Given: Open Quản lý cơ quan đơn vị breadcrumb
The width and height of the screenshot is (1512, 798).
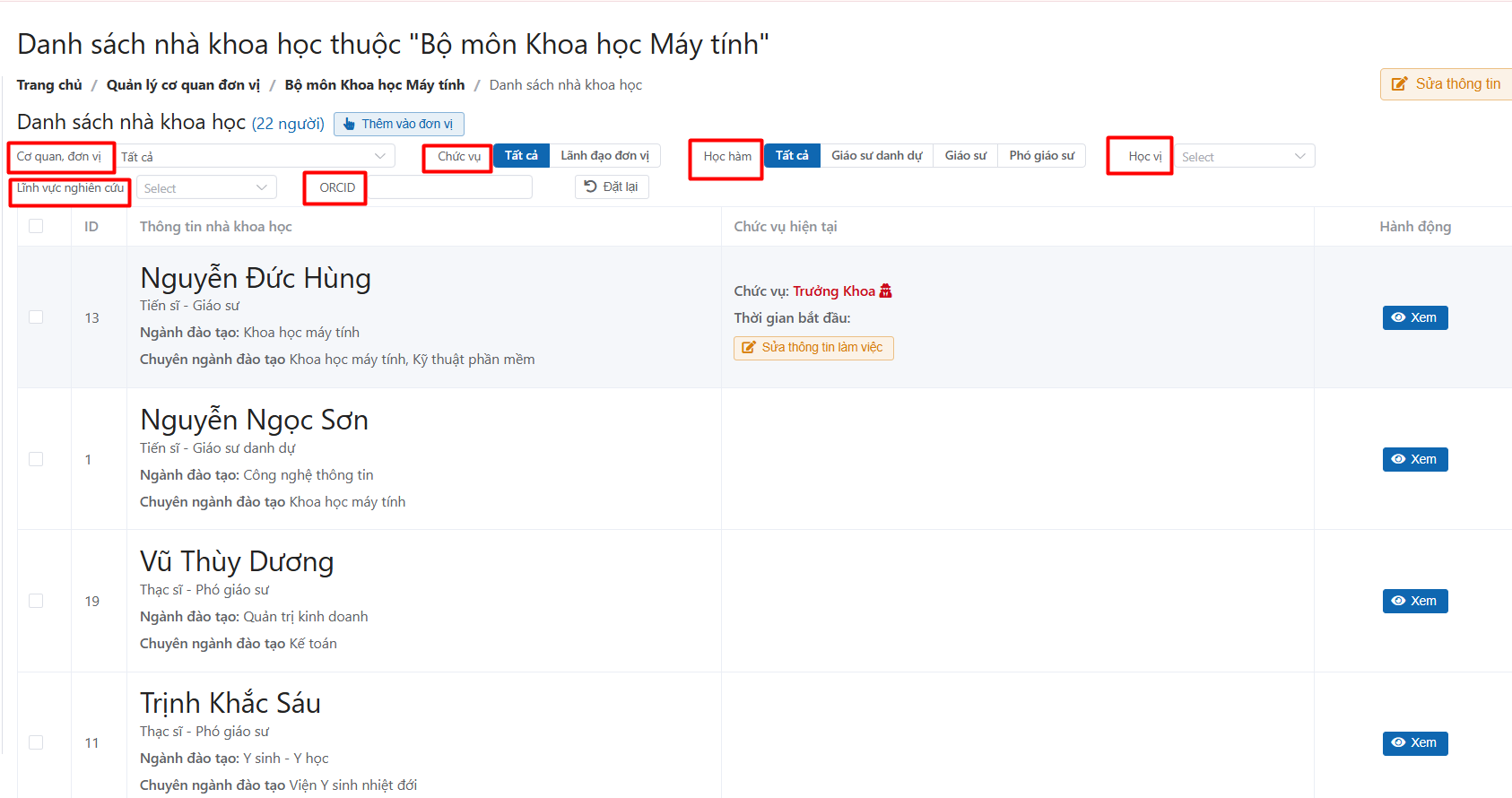Looking at the screenshot, I should [183, 85].
